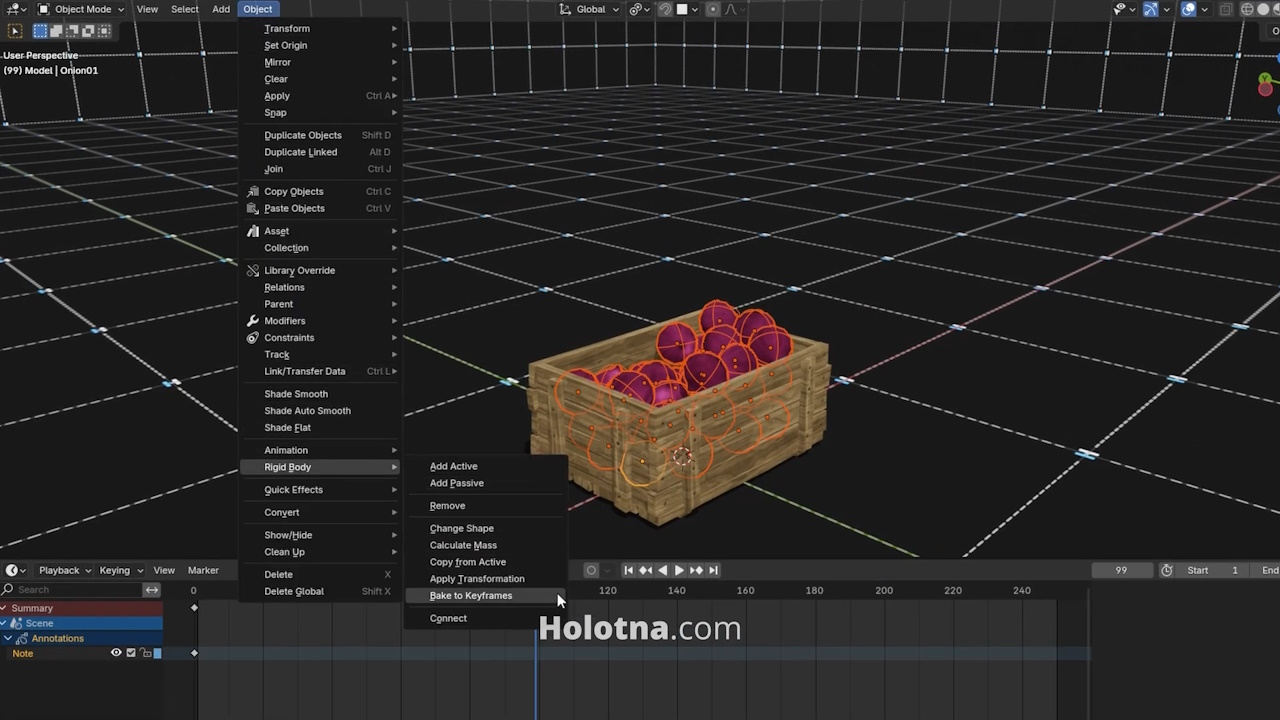This screenshot has height=720, width=1280.
Task: Switch to wireframe viewport shading
Action: point(1248,9)
